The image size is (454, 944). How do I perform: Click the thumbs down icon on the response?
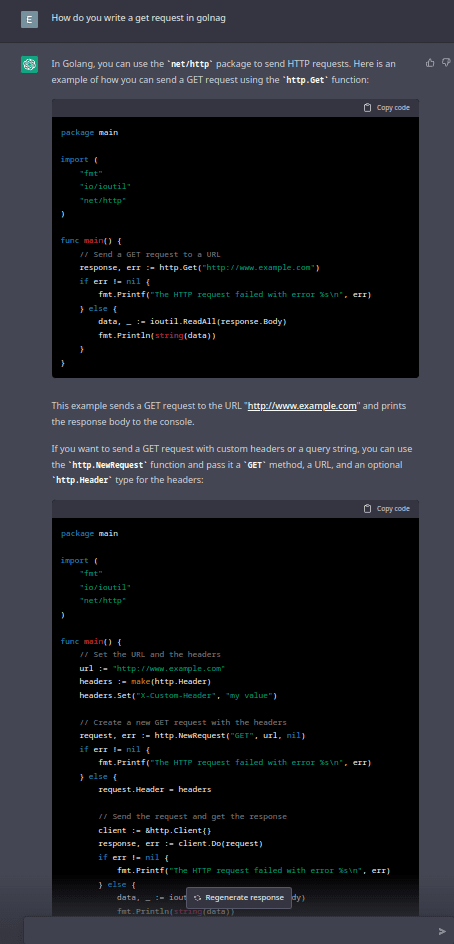[x=446, y=63]
